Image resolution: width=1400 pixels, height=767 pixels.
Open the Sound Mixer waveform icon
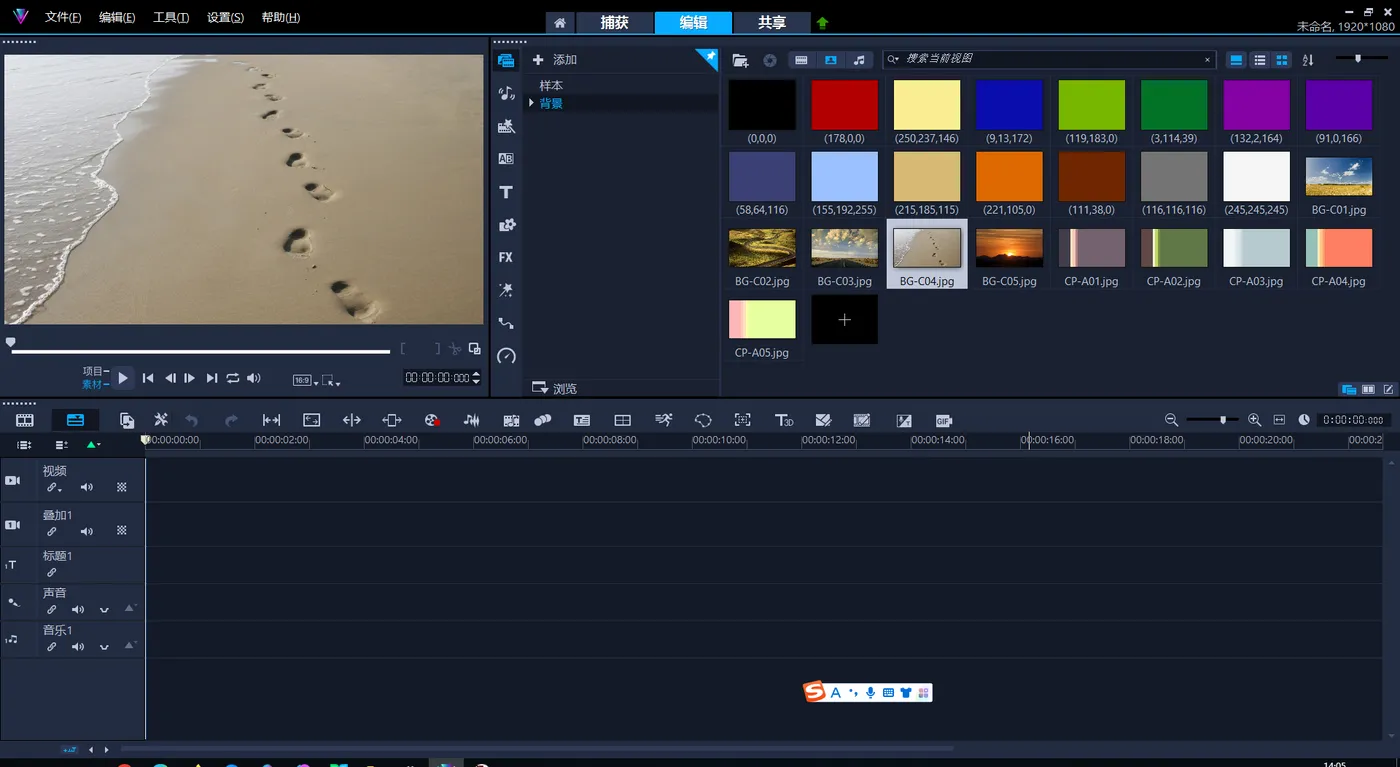472,420
